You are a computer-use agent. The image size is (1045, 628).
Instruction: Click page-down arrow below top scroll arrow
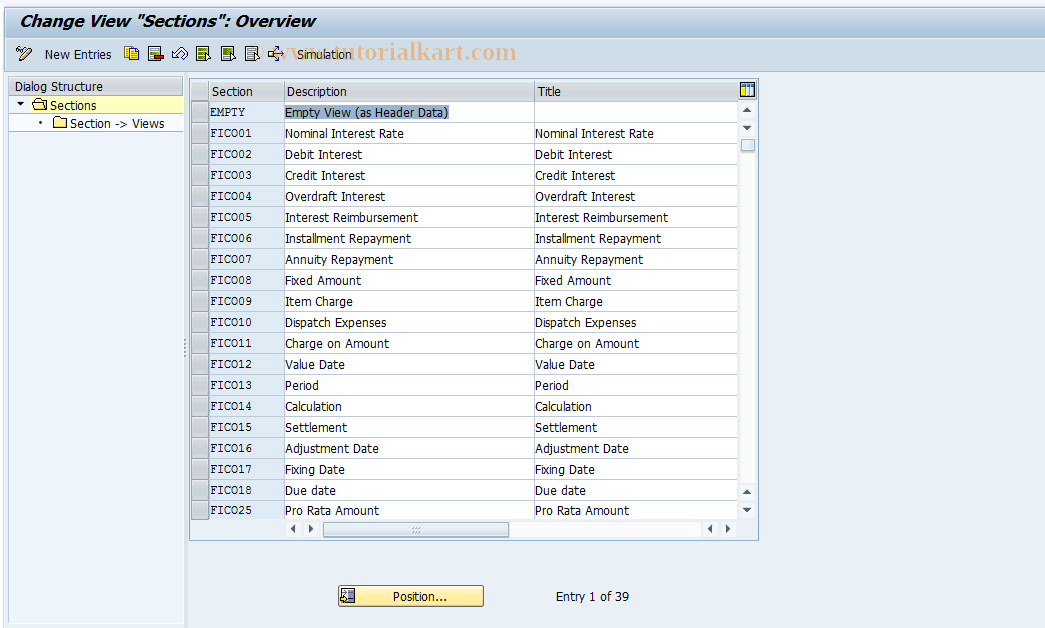pos(747,127)
